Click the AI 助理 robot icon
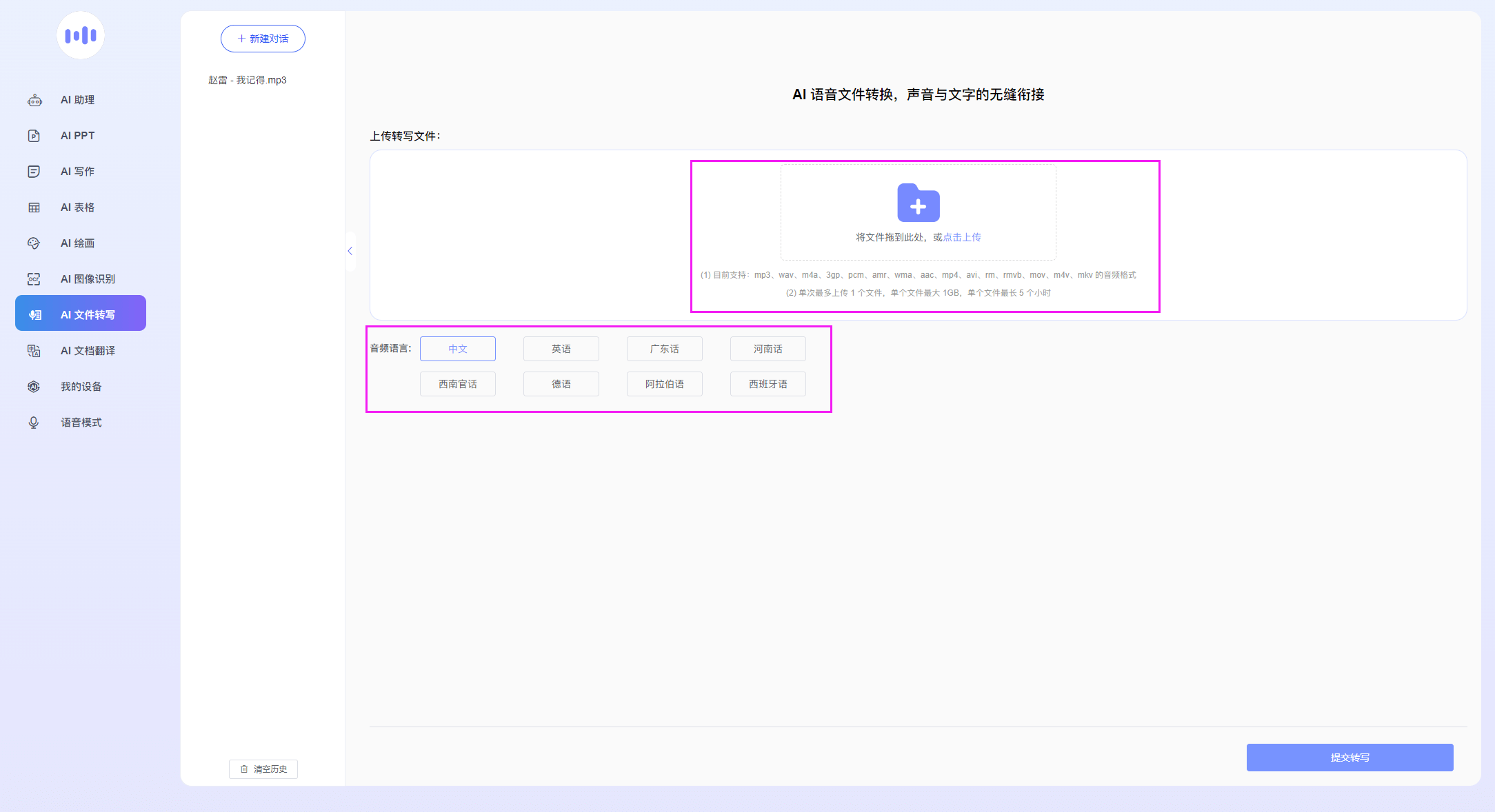Viewport: 1495px width, 812px height. click(x=34, y=101)
